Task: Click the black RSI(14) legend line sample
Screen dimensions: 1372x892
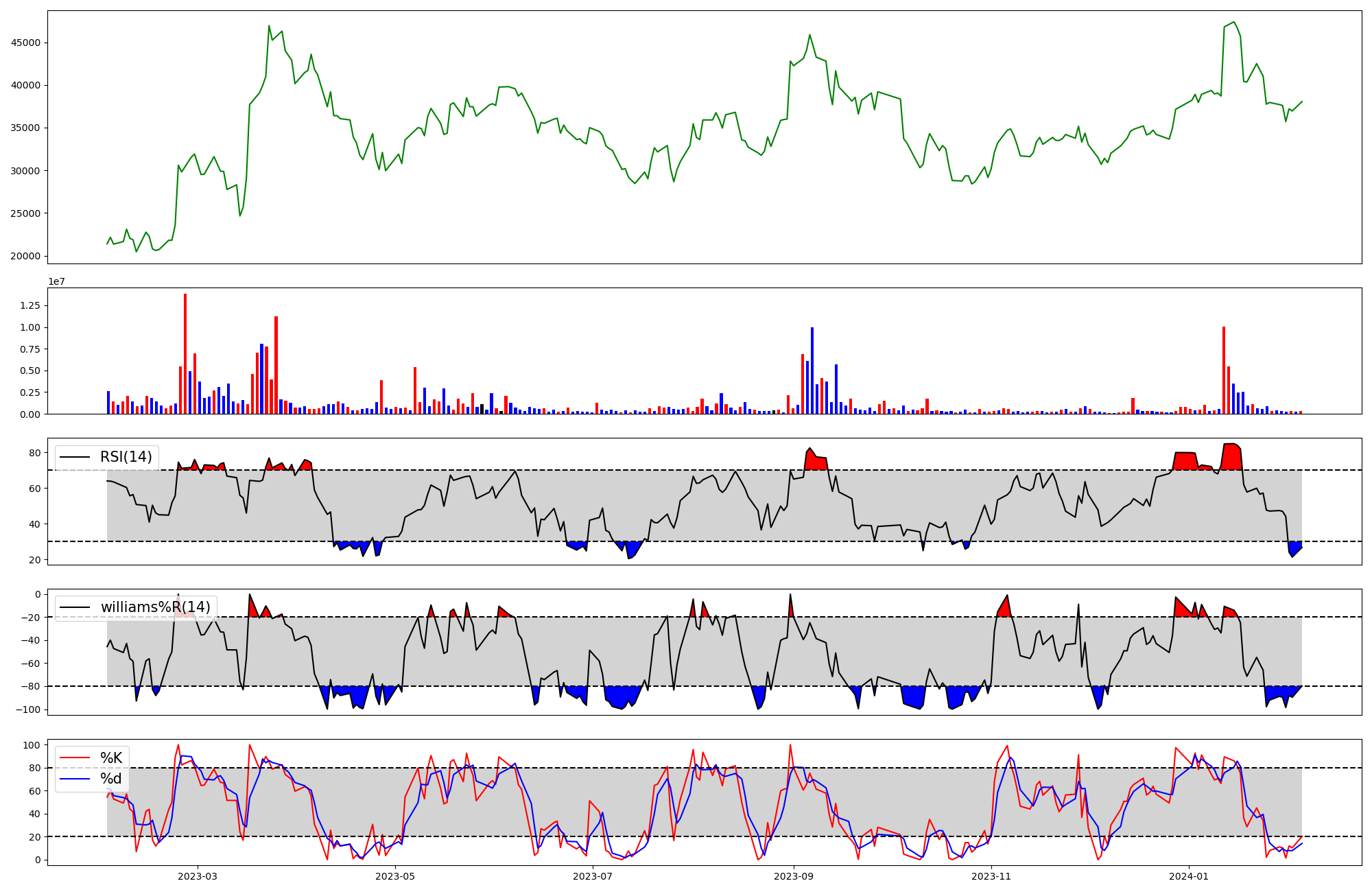Action: (75, 457)
